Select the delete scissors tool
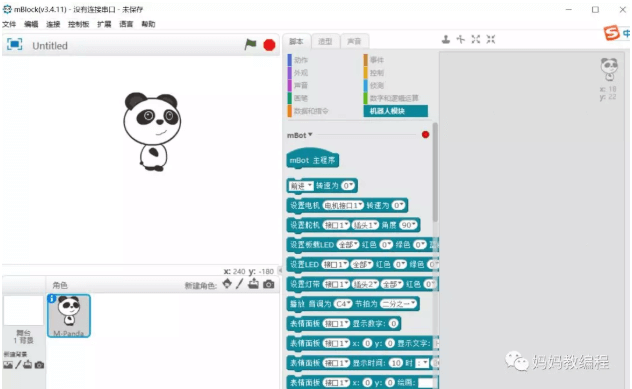This screenshot has width=632, height=389. [x=461, y=39]
